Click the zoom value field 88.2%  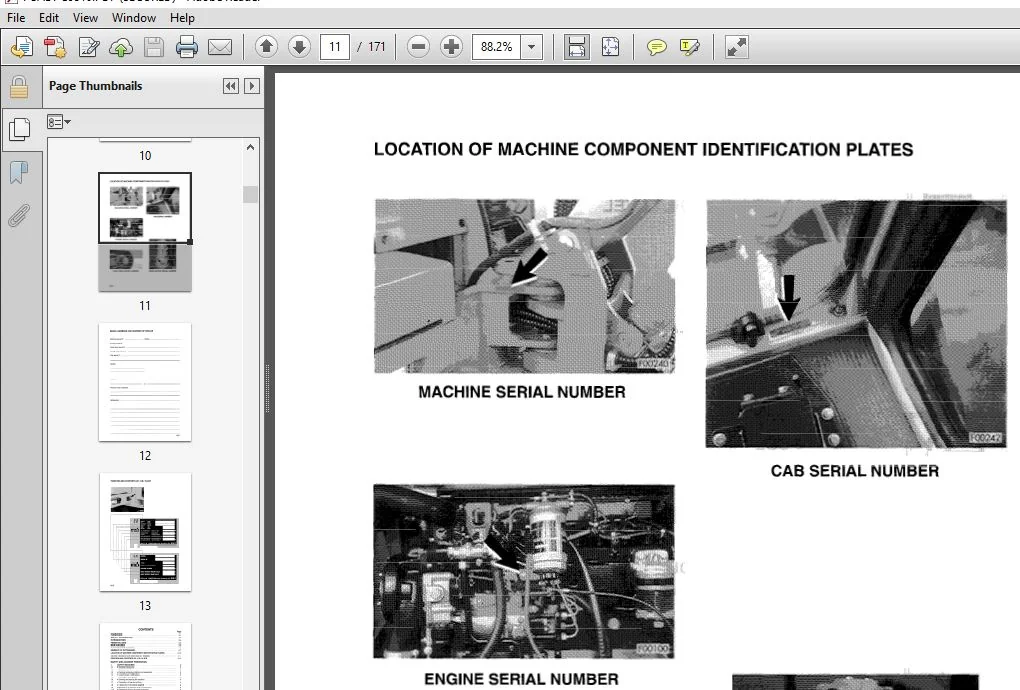[x=496, y=47]
